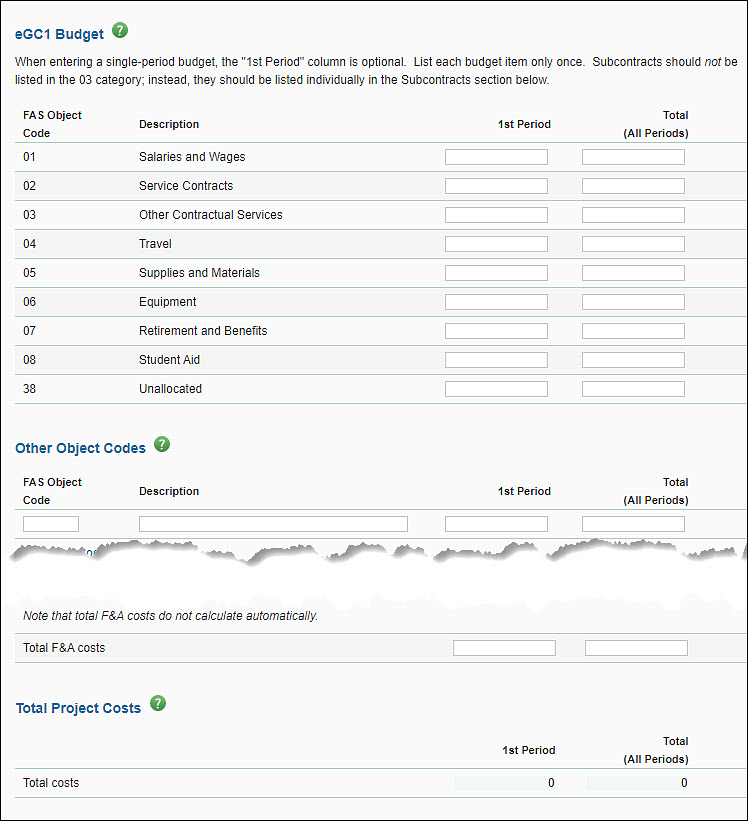The height and width of the screenshot is (821, 748).
Task: Click help icon next to Total Project Costs
Action: click(x=158, y=705)
